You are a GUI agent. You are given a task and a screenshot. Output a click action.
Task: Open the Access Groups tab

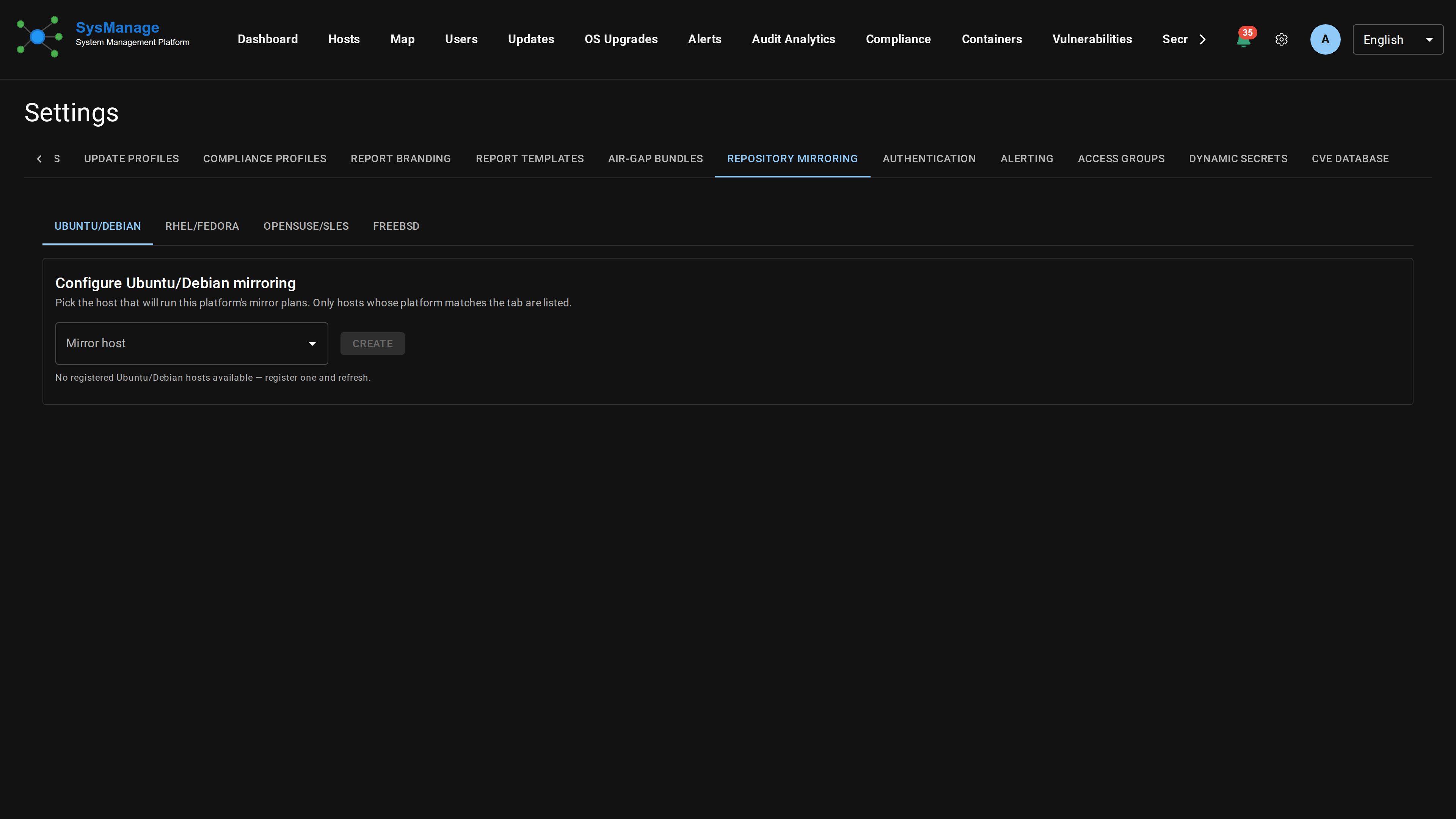click(1121, 159)
